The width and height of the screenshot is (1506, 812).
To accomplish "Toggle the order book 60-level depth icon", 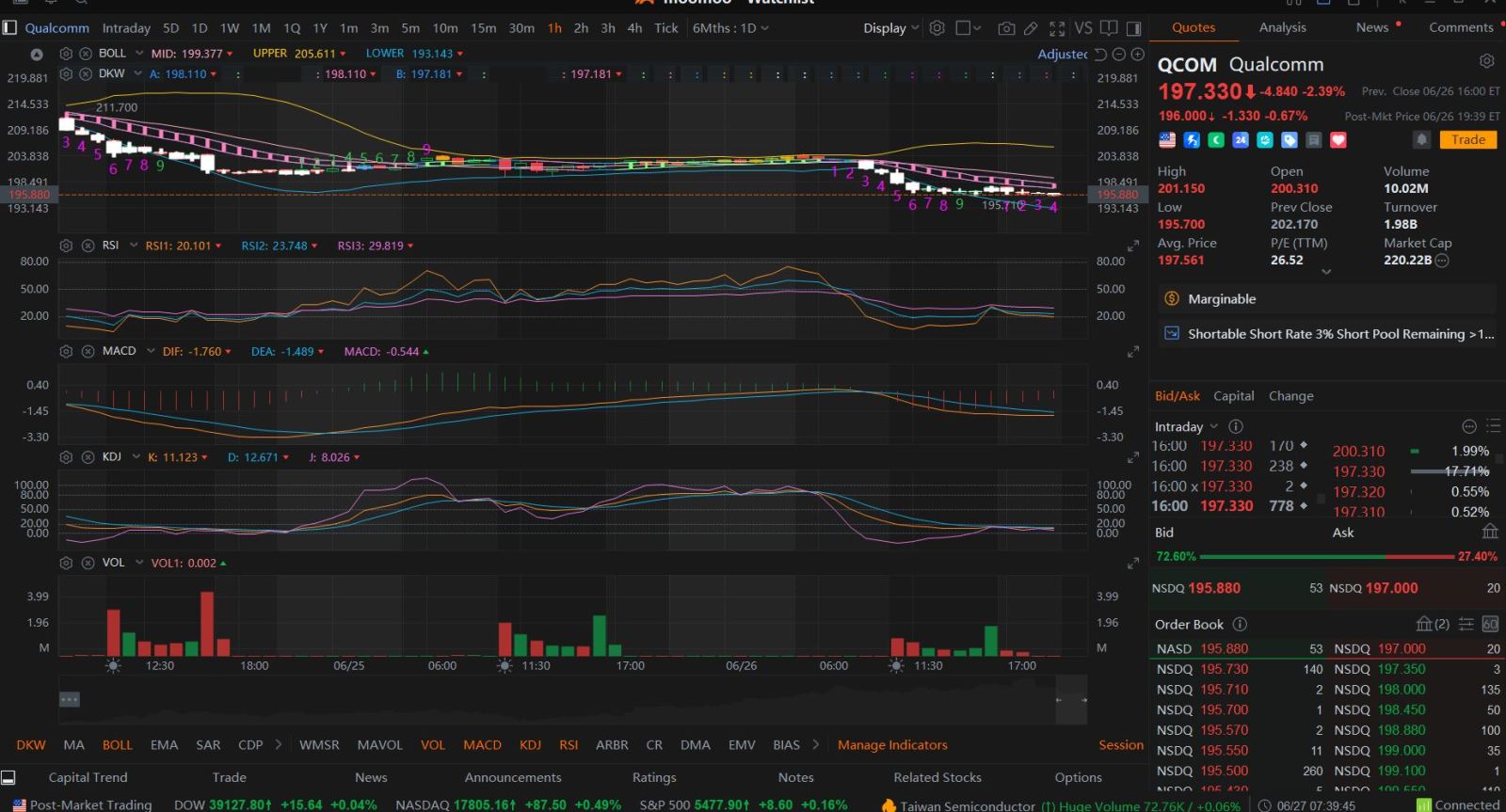I will (1490, 624).
